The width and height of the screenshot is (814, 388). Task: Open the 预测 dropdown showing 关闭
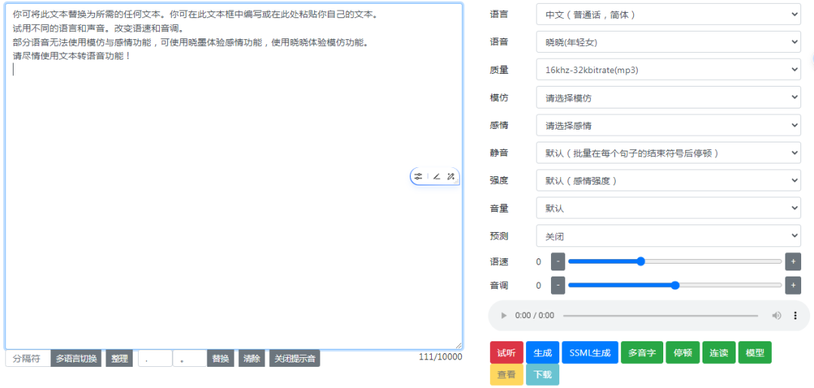click(x=668, y=236)
